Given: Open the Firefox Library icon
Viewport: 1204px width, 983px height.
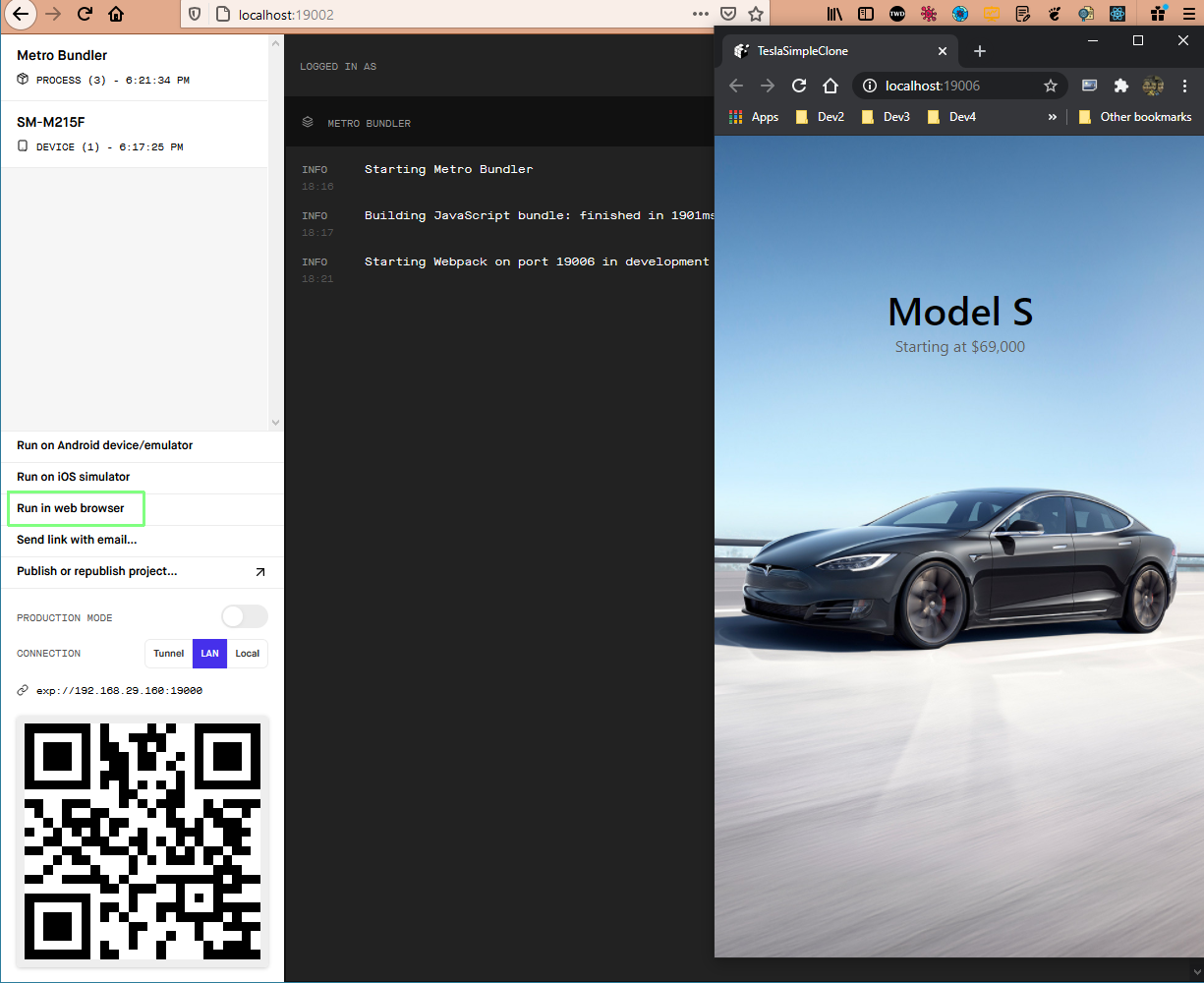Looking at the screenshot, I should pos(834,14).
